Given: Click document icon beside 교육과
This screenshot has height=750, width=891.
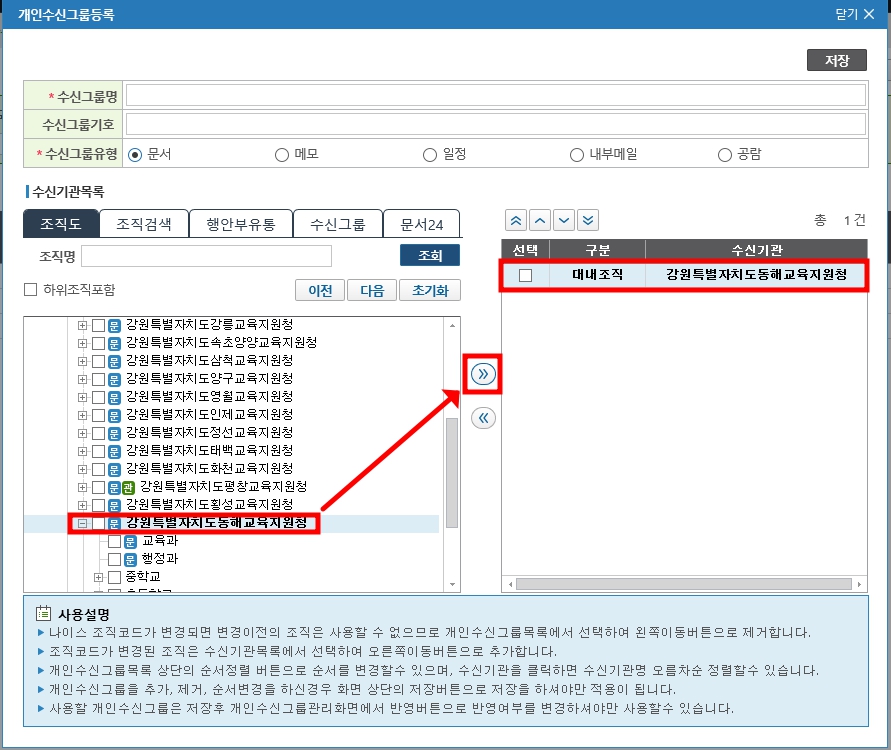Looking at the screenshot, I should [130, 541].
